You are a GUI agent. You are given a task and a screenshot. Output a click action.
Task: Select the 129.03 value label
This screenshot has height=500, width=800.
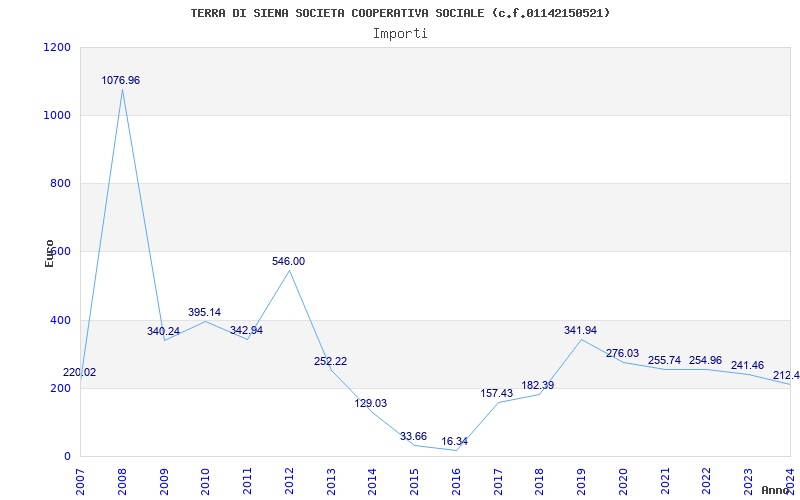[x=371, y=404]
